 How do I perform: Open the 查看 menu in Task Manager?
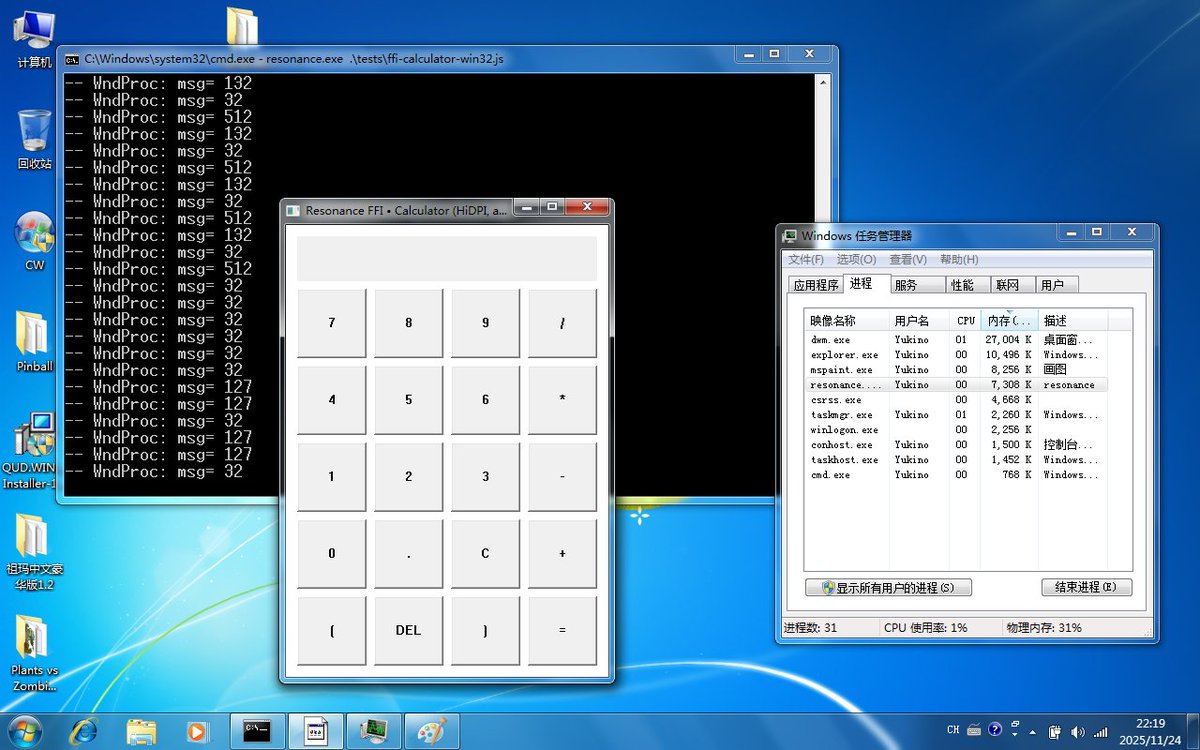906,259
